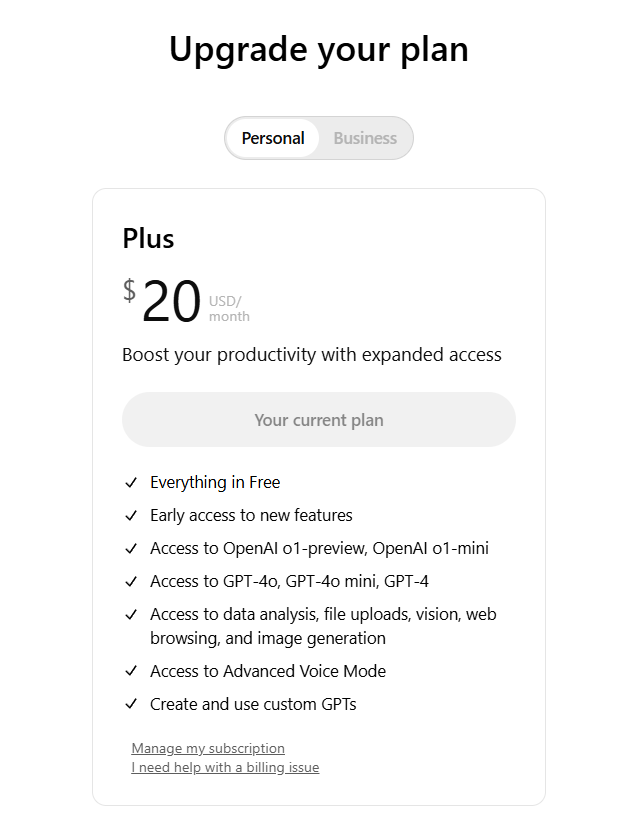
Task: Click the large '20' price figure
Action: coord(171,302)
